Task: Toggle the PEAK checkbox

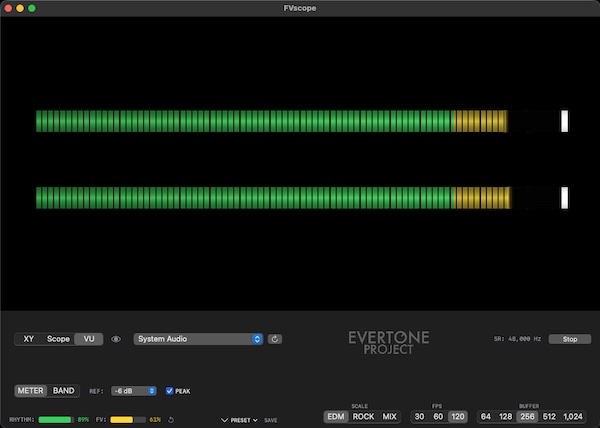Action: [170, 391]
